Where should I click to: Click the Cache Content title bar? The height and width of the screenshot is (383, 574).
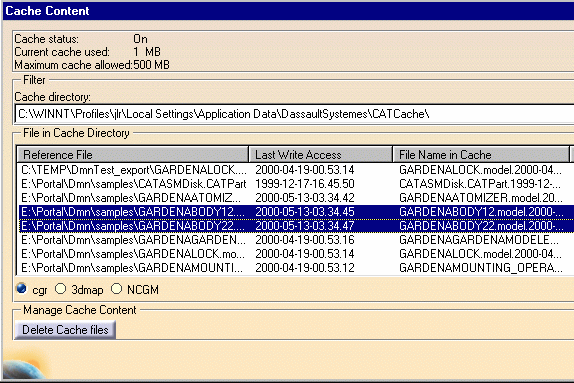288,11
